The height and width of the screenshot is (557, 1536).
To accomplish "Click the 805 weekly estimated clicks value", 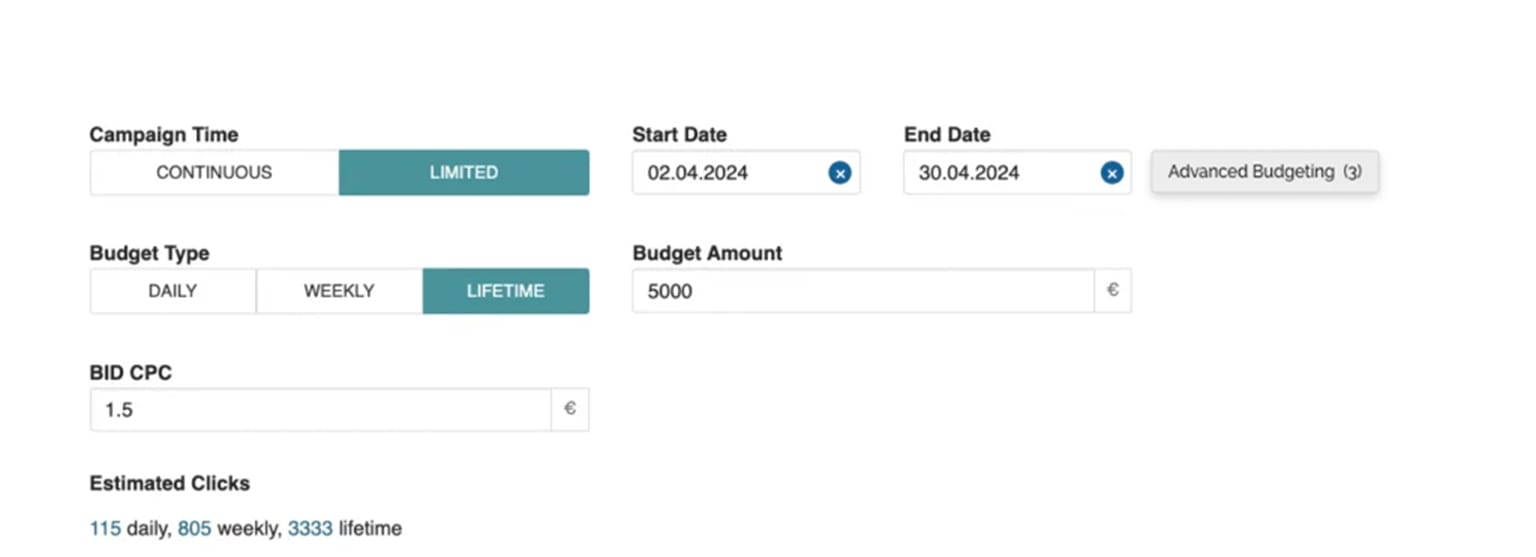I will 195,528.
